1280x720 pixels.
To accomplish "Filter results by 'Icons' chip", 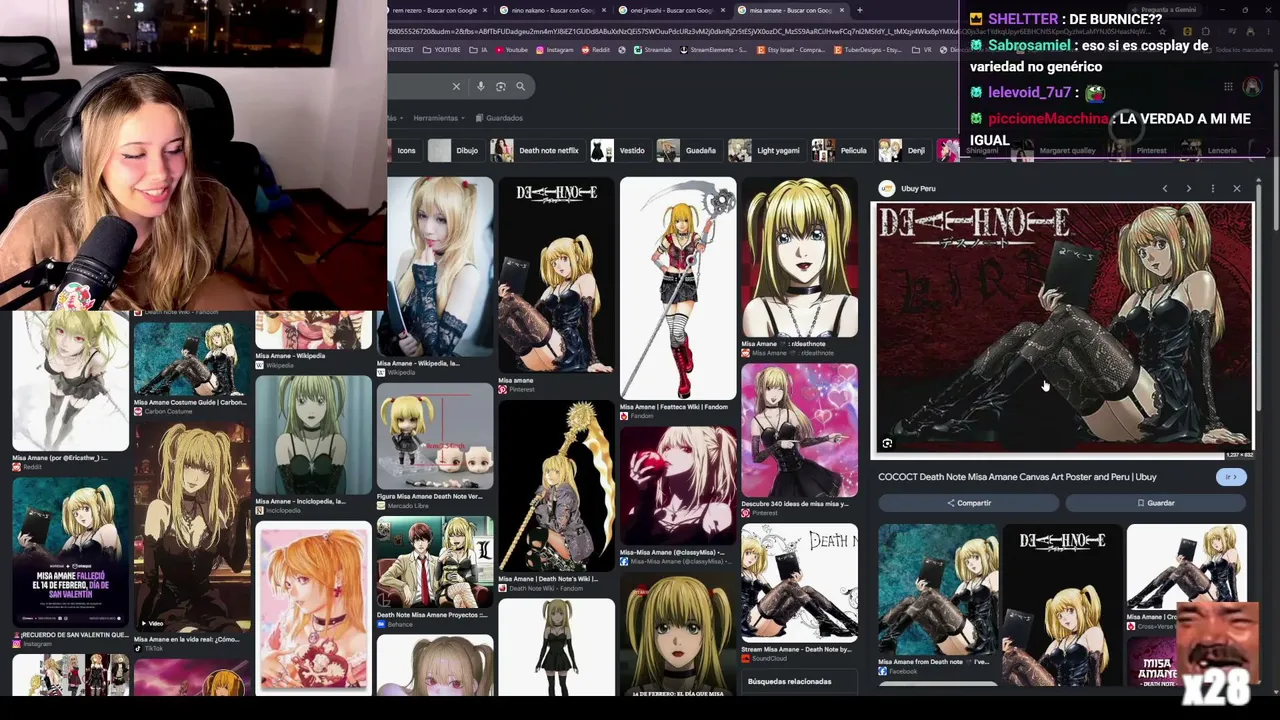I will pyautogui.click(x=405, y=150).
